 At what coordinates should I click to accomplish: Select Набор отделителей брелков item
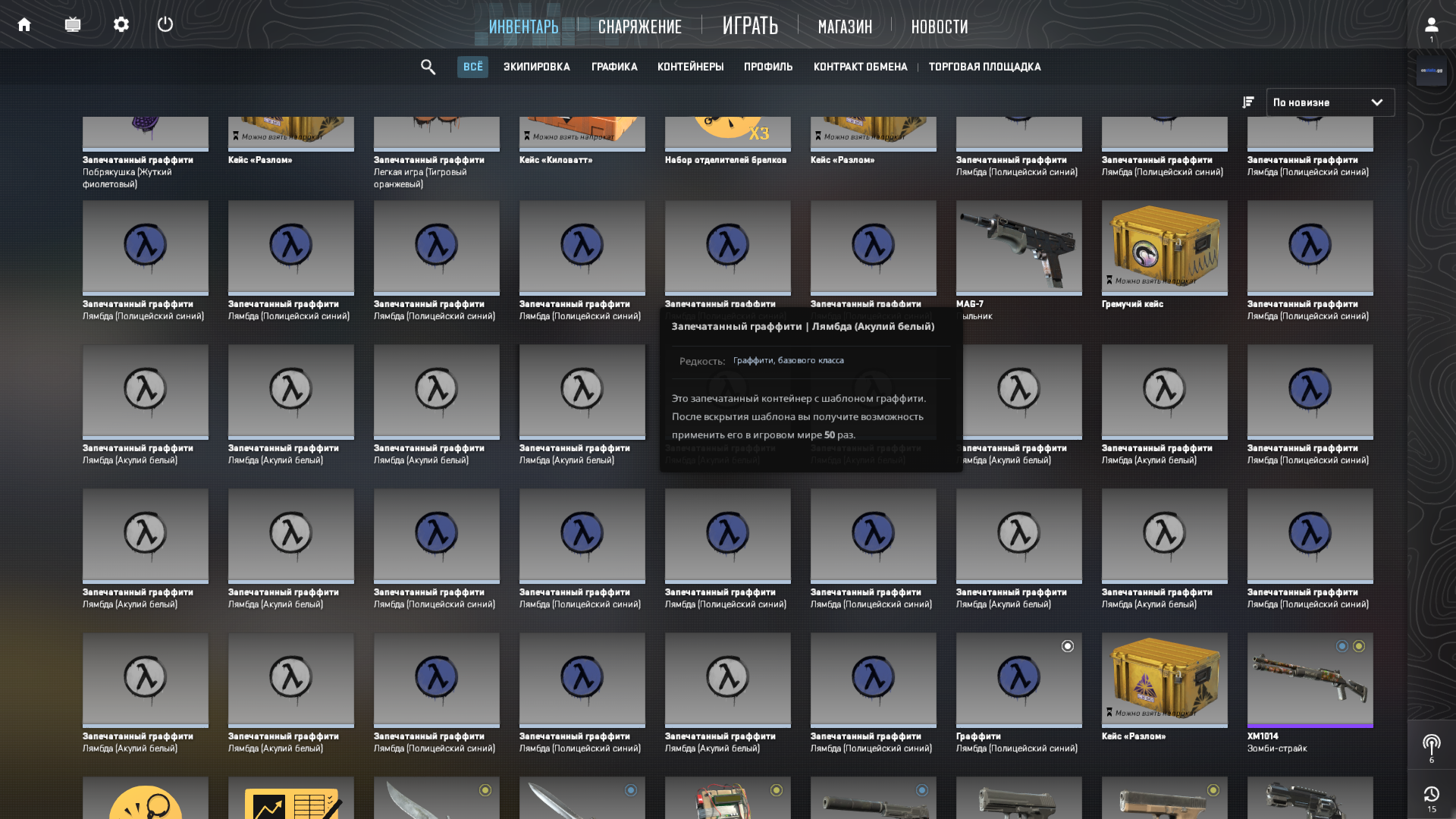coord(727,133)
